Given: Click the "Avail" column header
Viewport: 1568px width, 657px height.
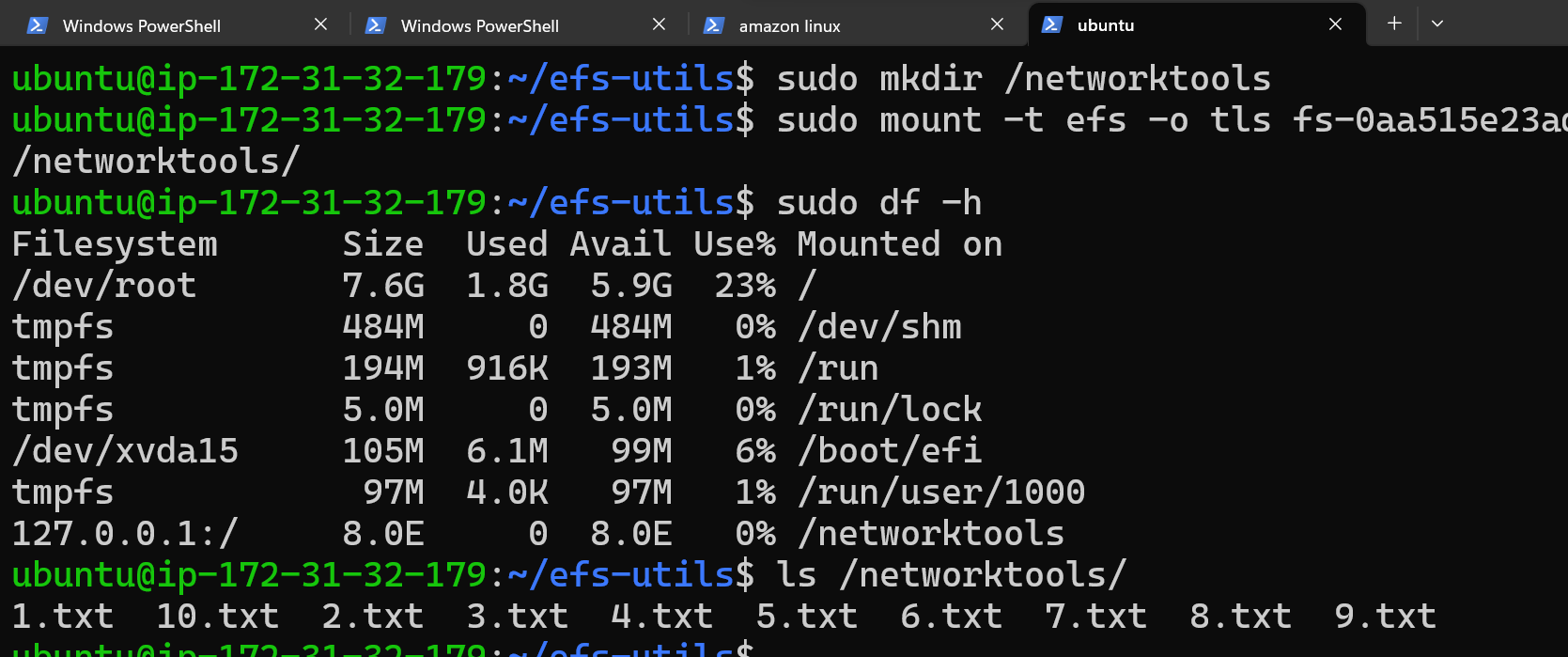Looking at the screenshot, I should point(621,244).
